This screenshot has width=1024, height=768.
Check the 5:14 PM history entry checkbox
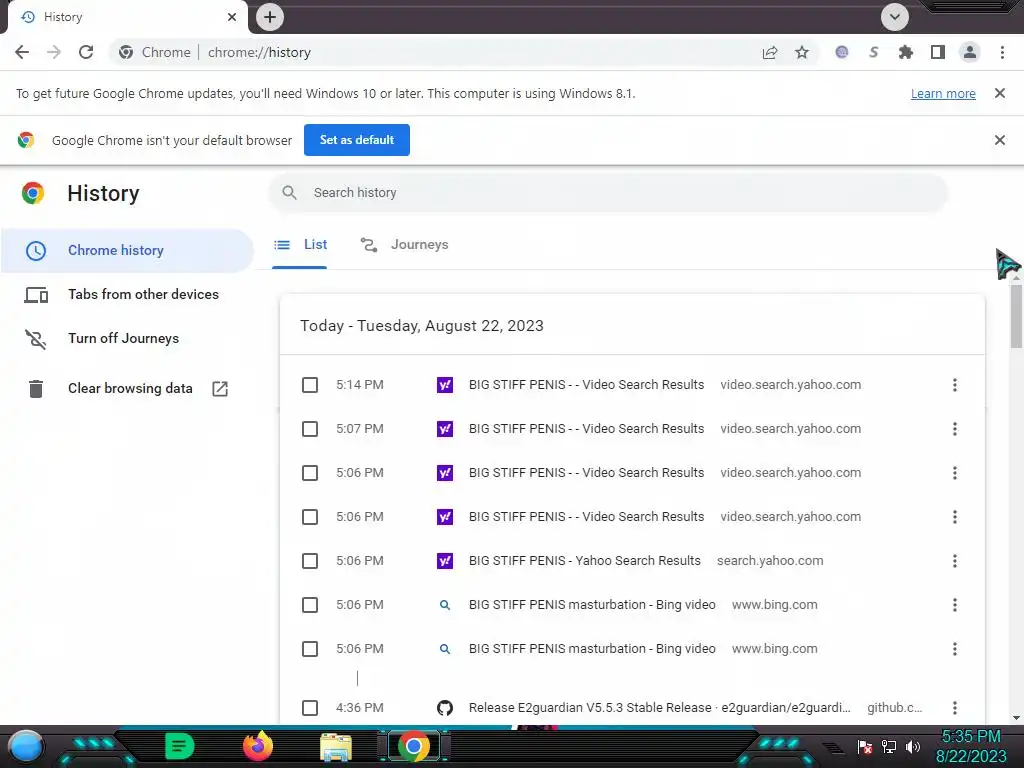click(x=310, y=385)
